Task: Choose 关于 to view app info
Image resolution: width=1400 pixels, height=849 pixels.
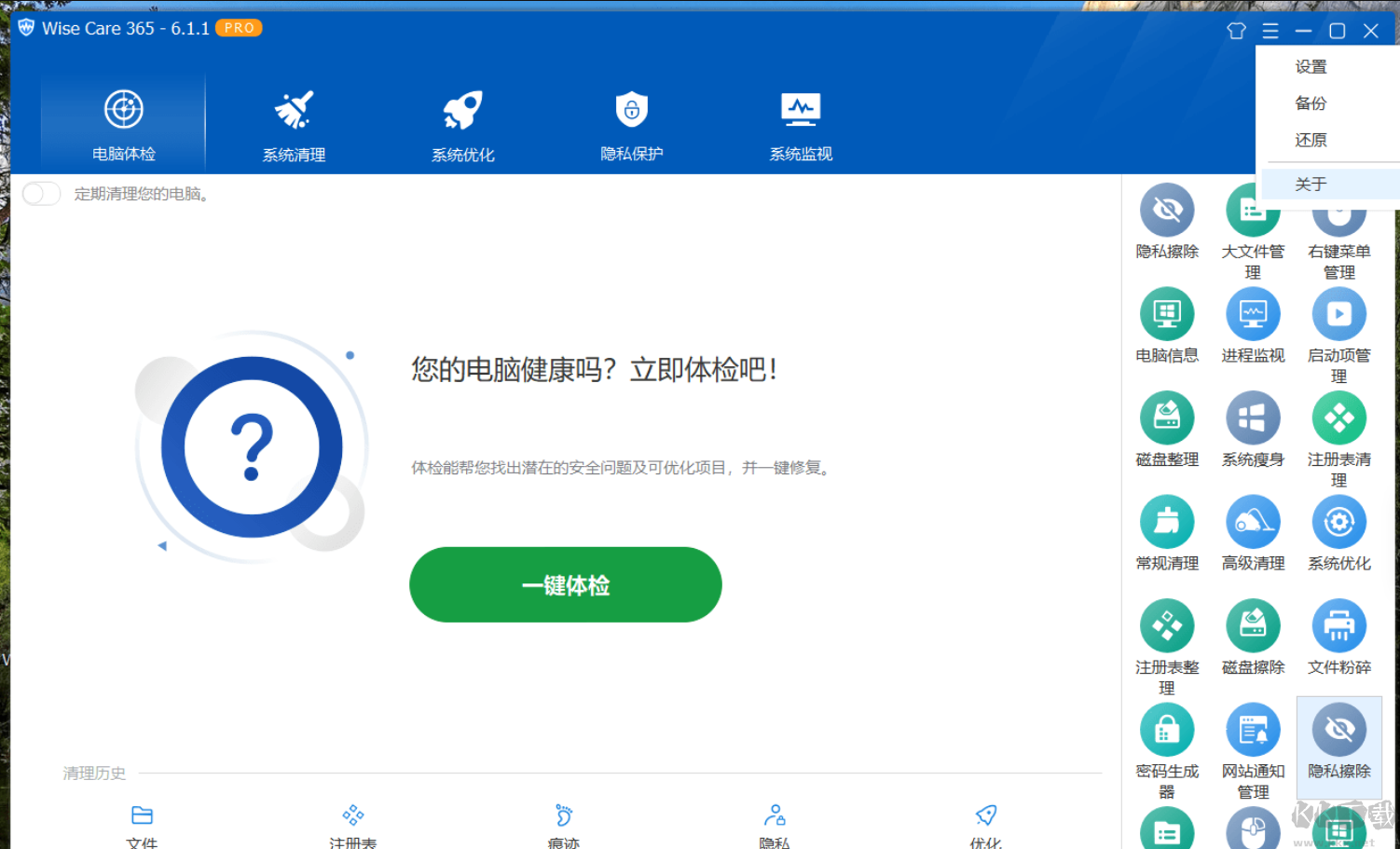Action: click(x=1311, y=184)
